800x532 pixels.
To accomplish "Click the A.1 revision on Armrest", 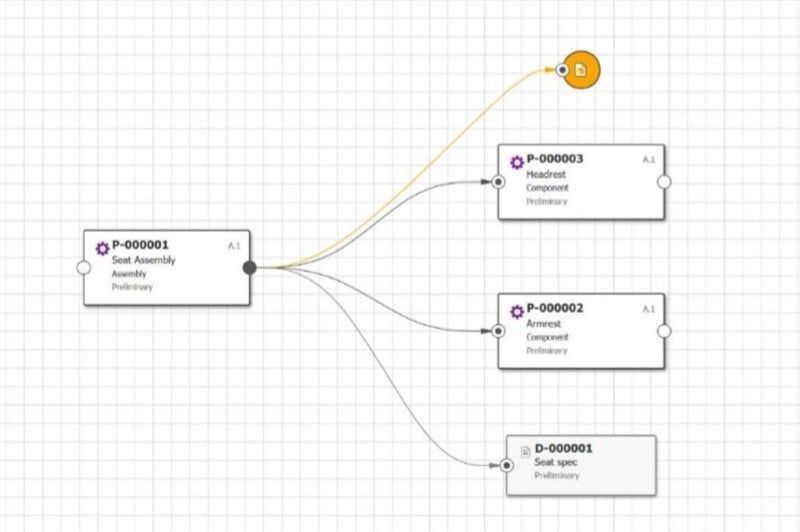I will coord(648,309).
